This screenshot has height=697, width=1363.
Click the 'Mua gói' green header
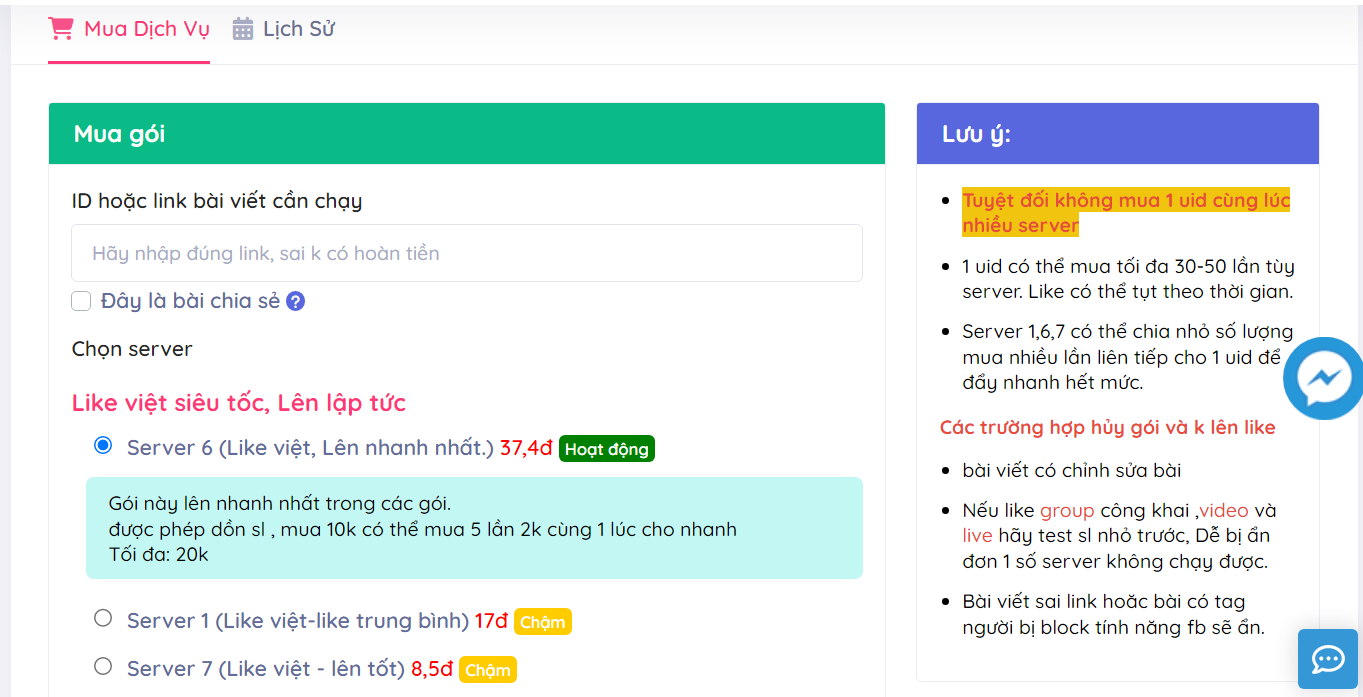tap(466, 134)
